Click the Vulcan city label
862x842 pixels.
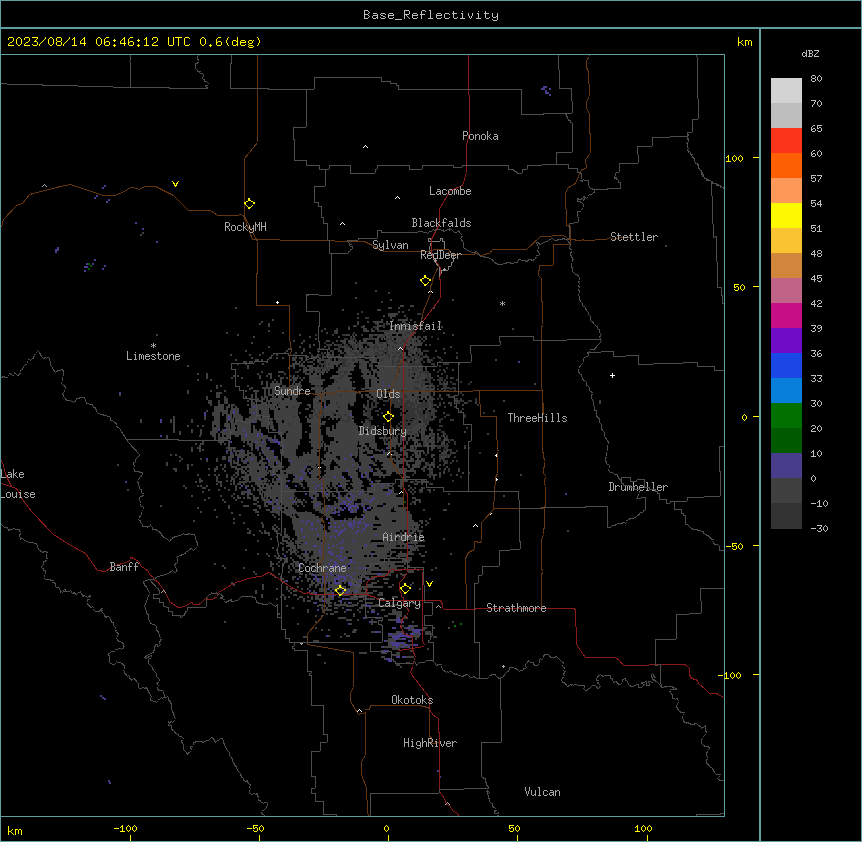543,792
